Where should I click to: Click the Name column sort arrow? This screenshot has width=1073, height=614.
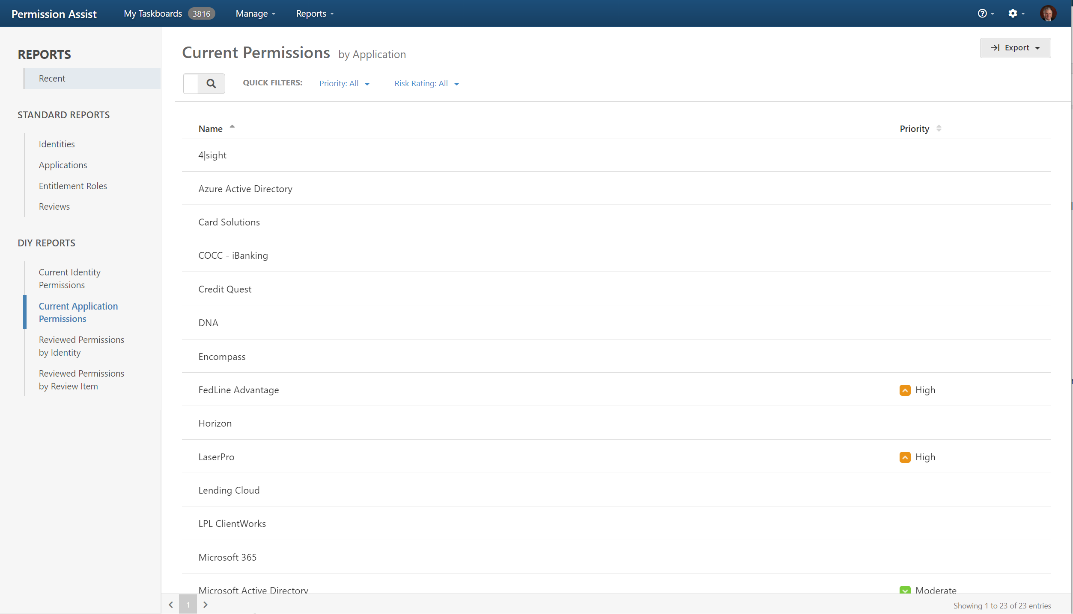(x=232, y=128)
